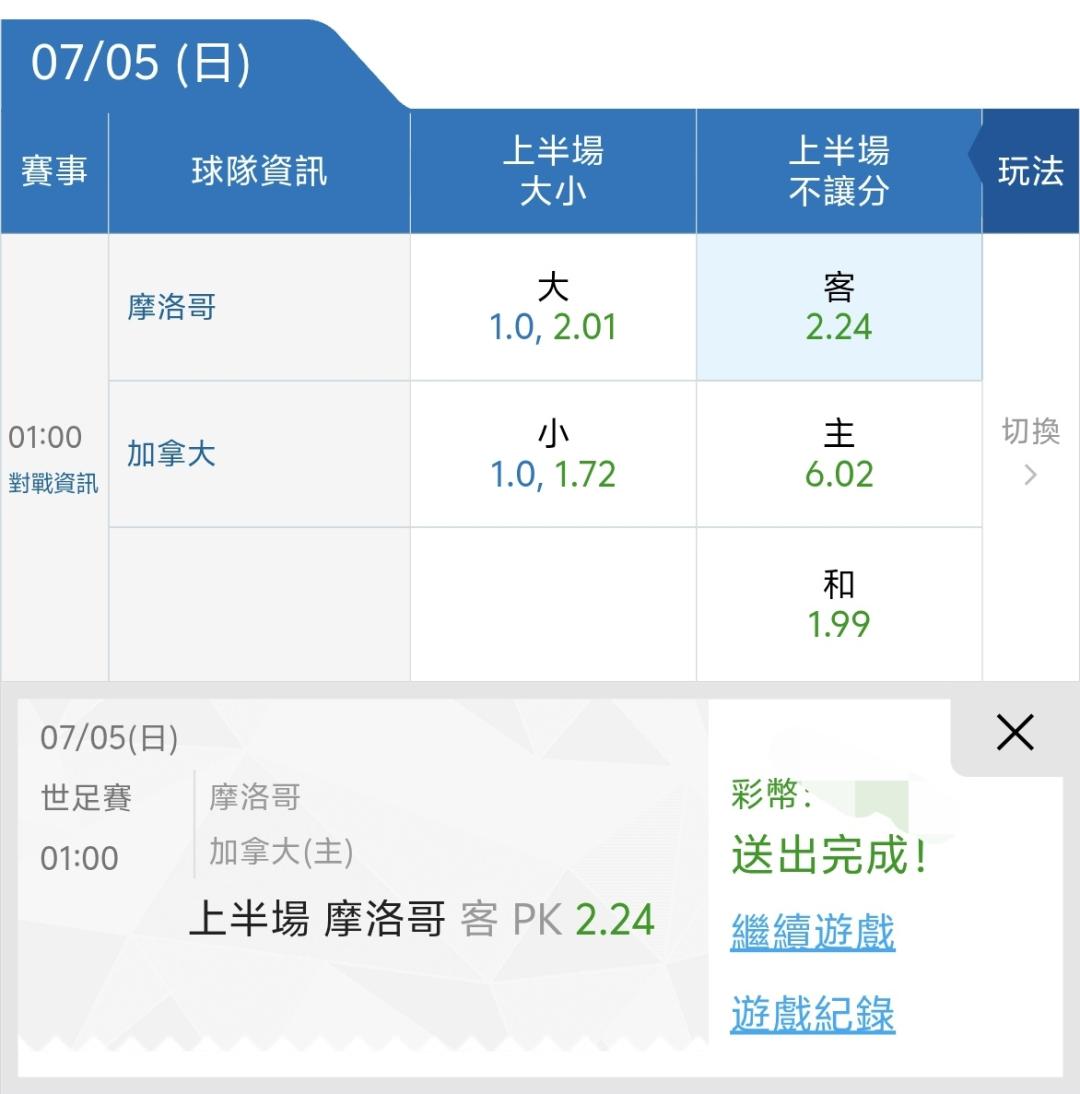Select 和 draw odds 1.99
1080x1094 pixels.
839,604
